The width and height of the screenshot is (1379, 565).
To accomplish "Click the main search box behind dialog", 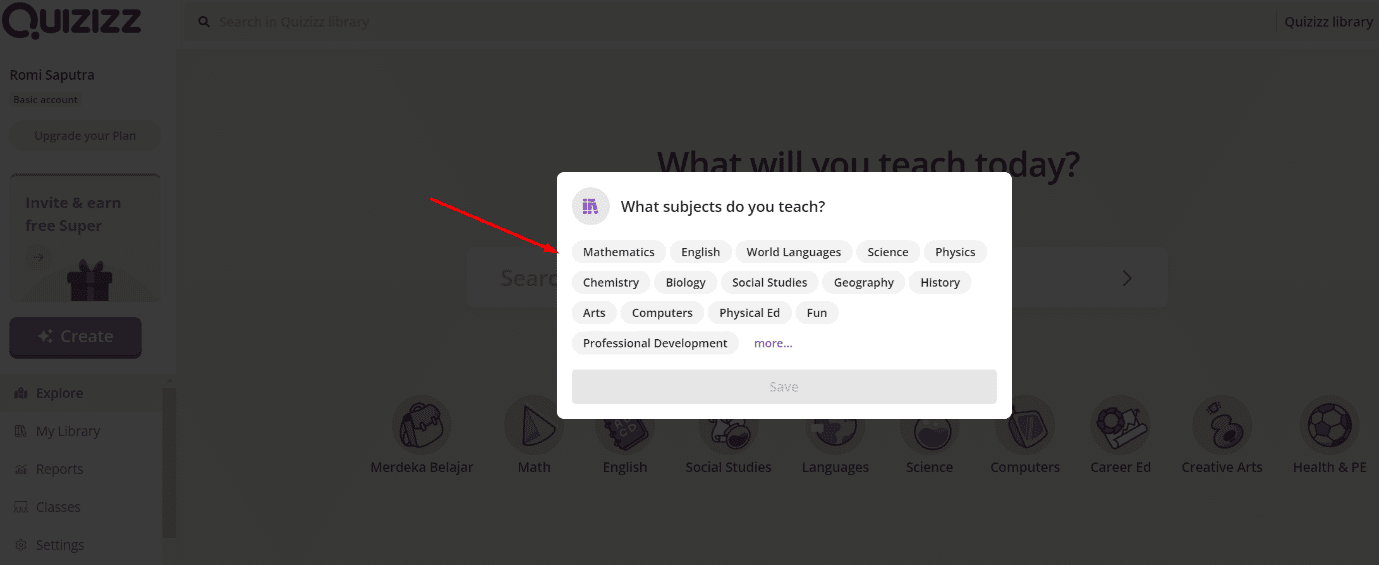I will point(817,277).
